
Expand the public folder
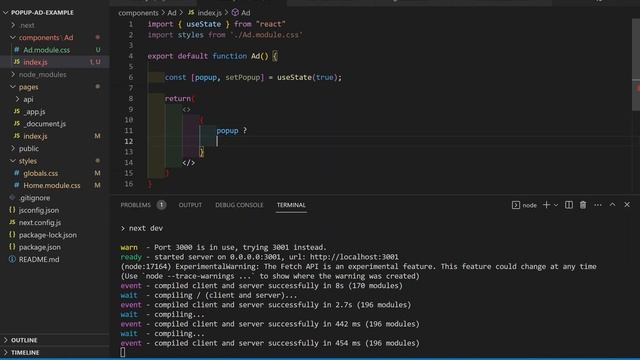point(13,148)
